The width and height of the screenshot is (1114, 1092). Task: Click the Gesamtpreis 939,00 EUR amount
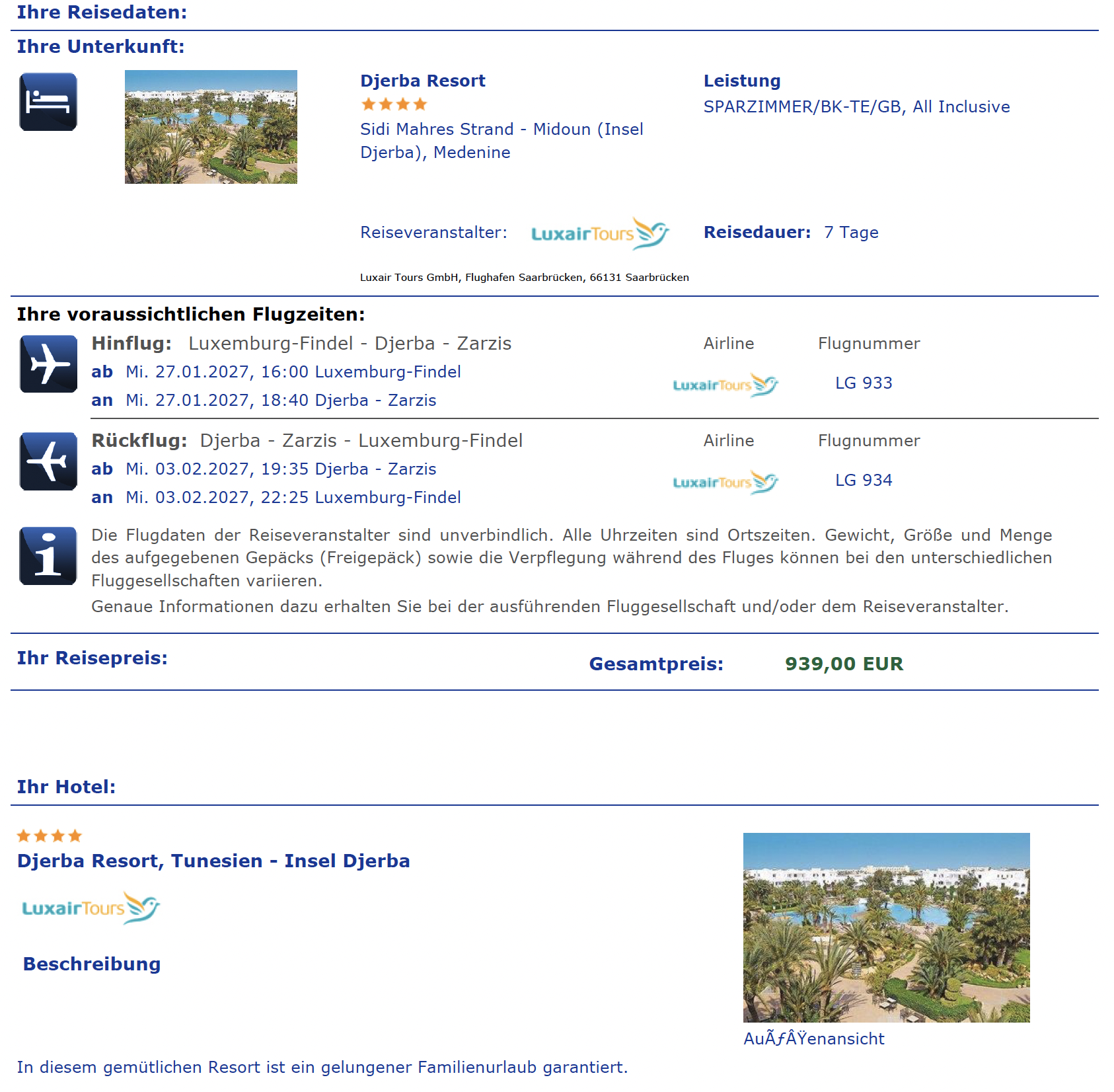[844, 664]
